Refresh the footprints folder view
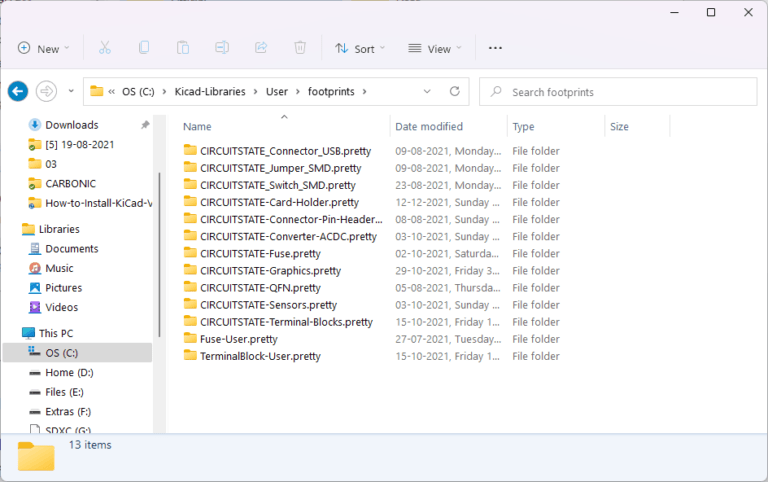Screen dimensions: 768x482 pos(454,92)
